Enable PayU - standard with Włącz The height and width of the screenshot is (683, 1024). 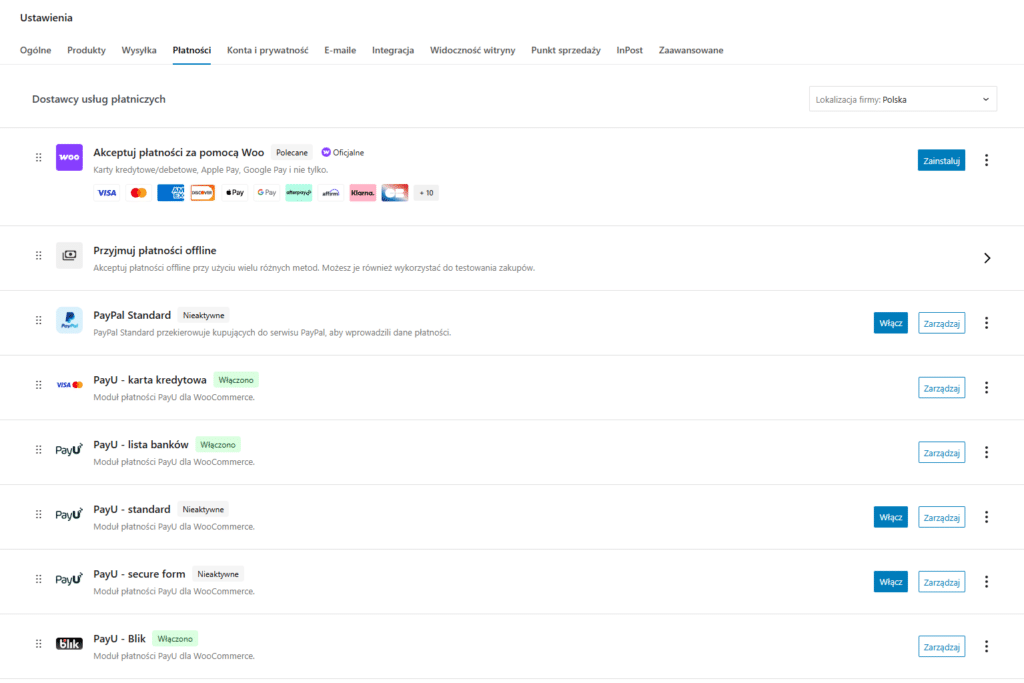click(890, 517)
